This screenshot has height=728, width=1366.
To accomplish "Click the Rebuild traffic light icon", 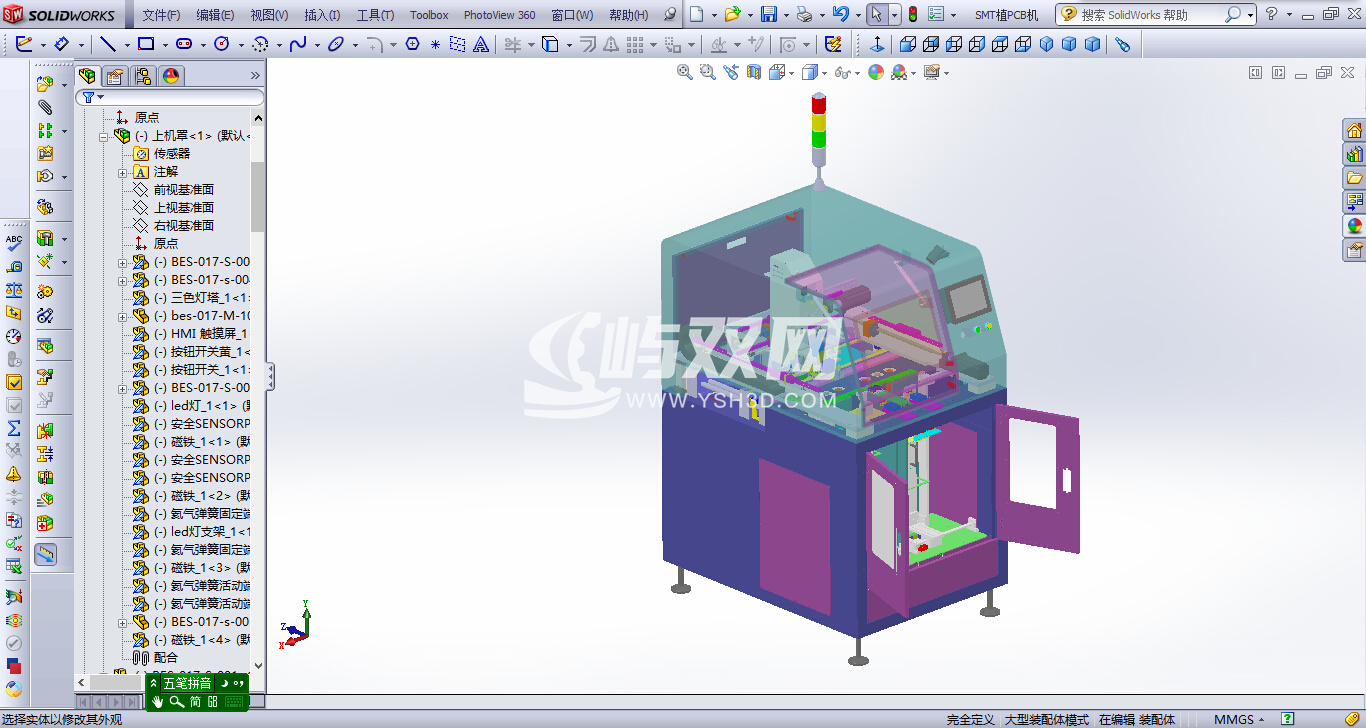I will (913, 14).
